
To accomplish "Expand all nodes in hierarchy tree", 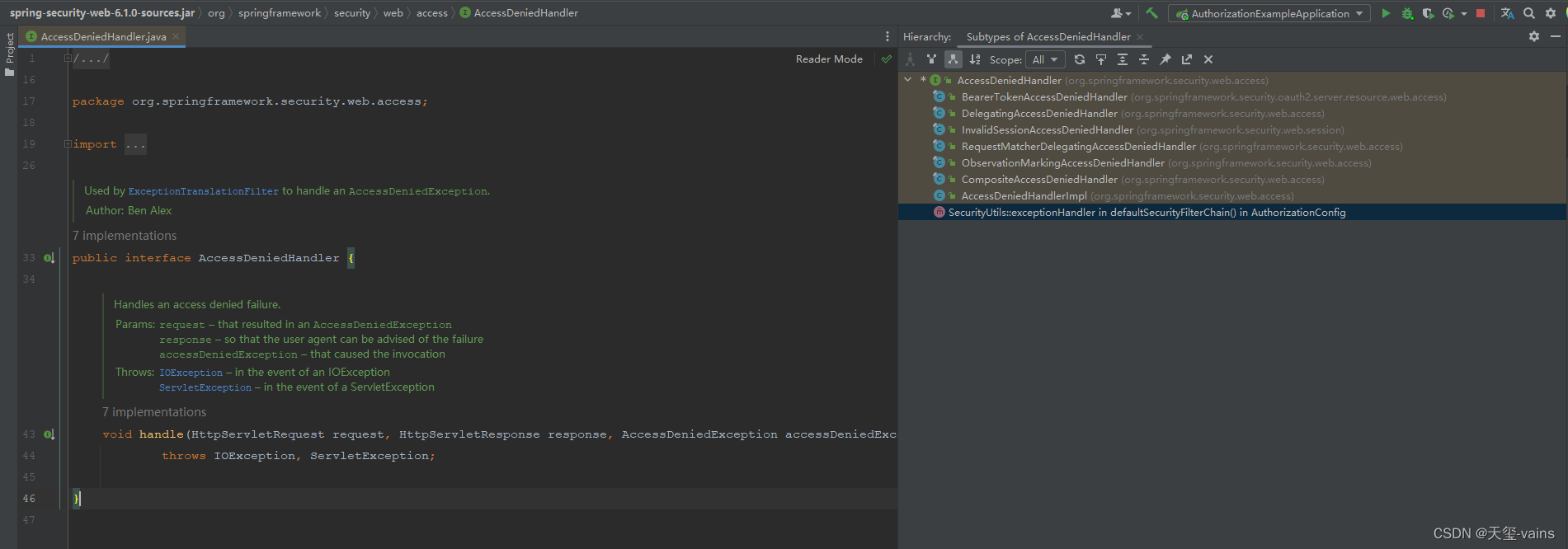I will tap(1123, 59).
